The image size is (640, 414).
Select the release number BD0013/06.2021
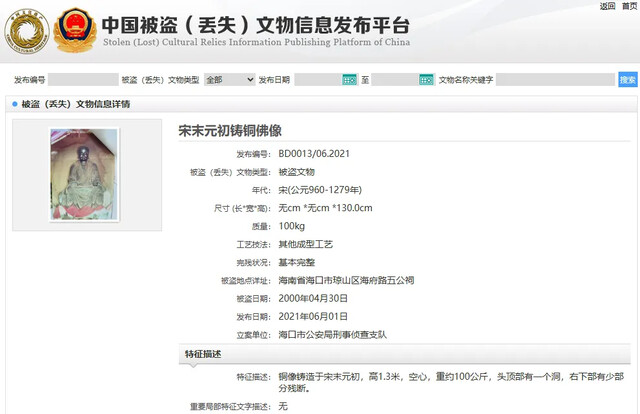pos(314,154)
